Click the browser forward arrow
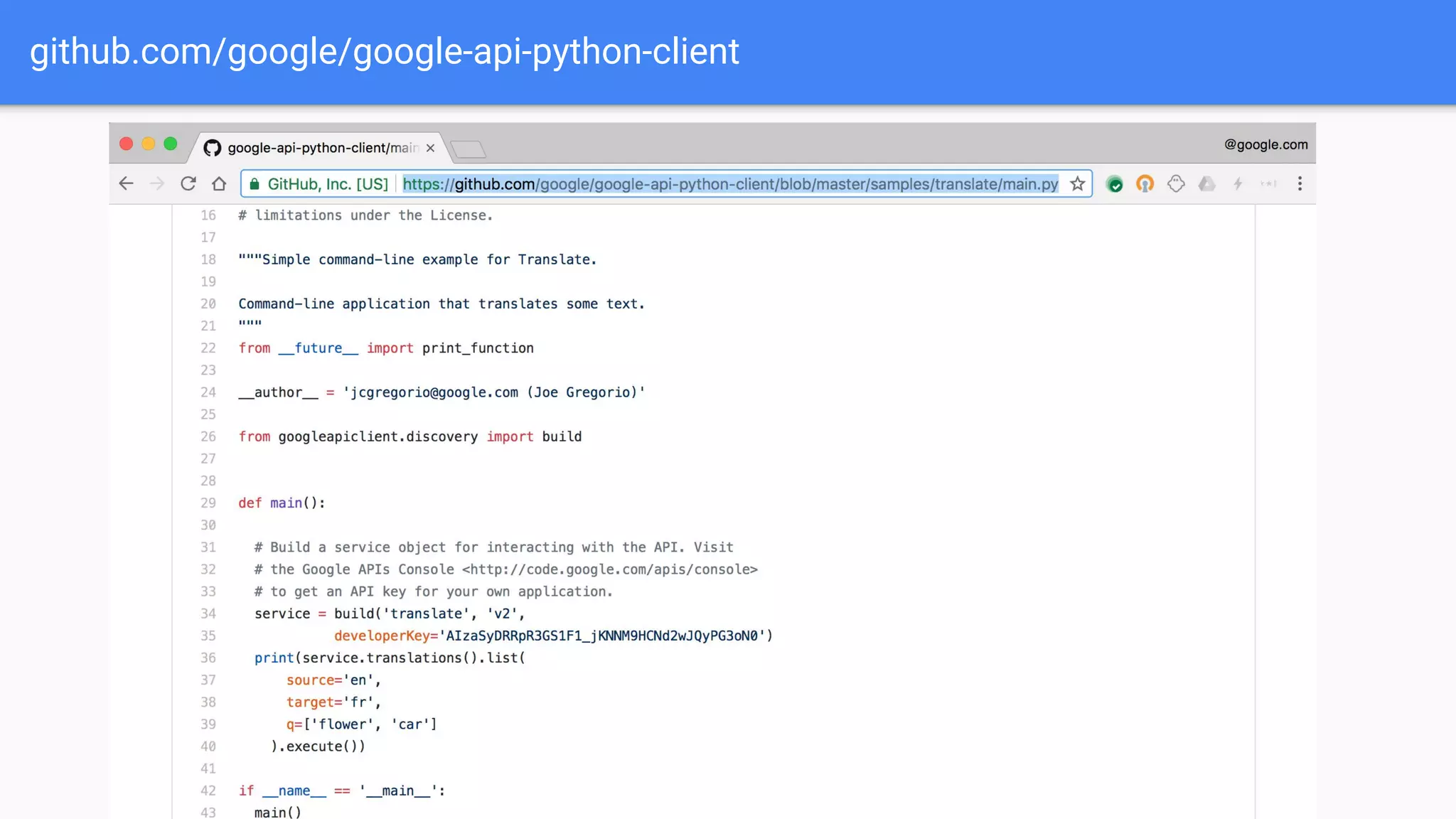Screen dimensions: 1456x819 157,184
